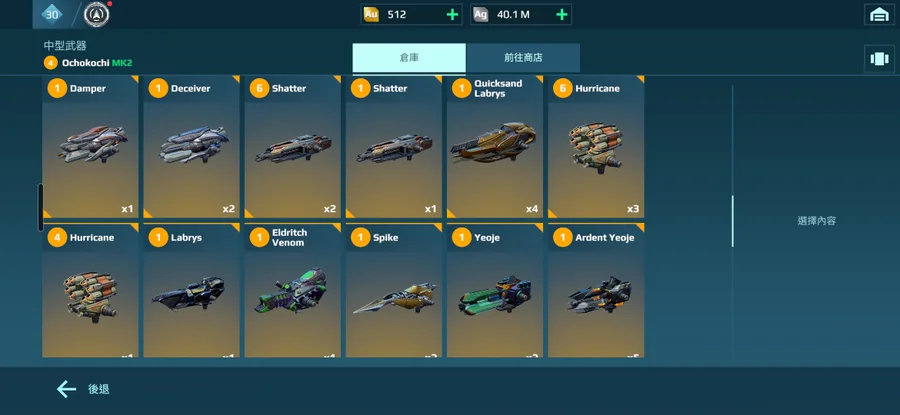Open the robot loadout icon below hangar

pos(879,59)
